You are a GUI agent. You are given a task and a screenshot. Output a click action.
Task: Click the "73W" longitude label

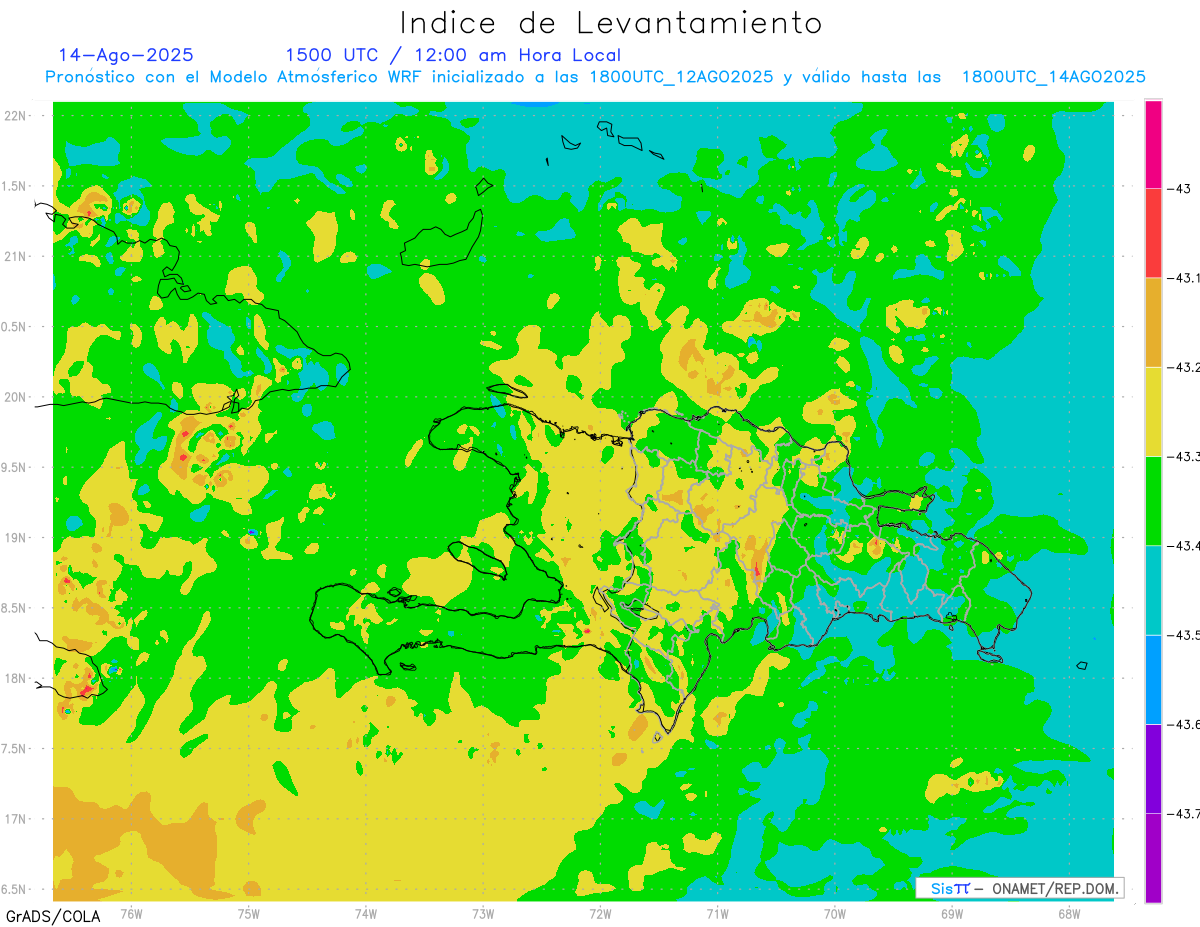(483, 913)
